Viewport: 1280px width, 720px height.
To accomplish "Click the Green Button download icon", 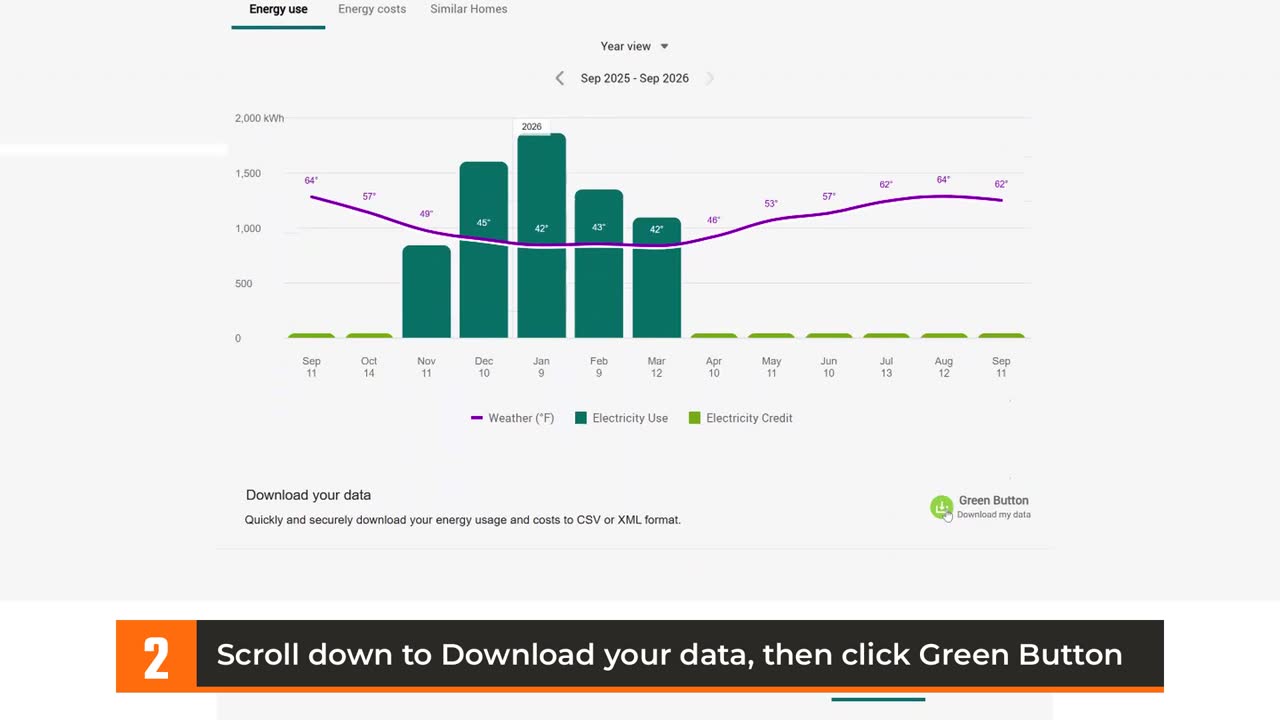I will tap(941, 507).
